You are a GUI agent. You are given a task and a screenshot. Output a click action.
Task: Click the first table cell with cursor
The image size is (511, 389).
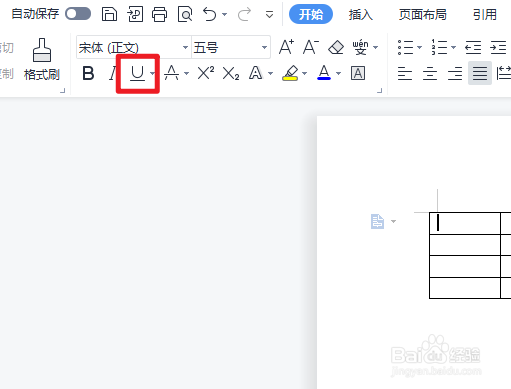pyautogui.click(x=465, y=223)
